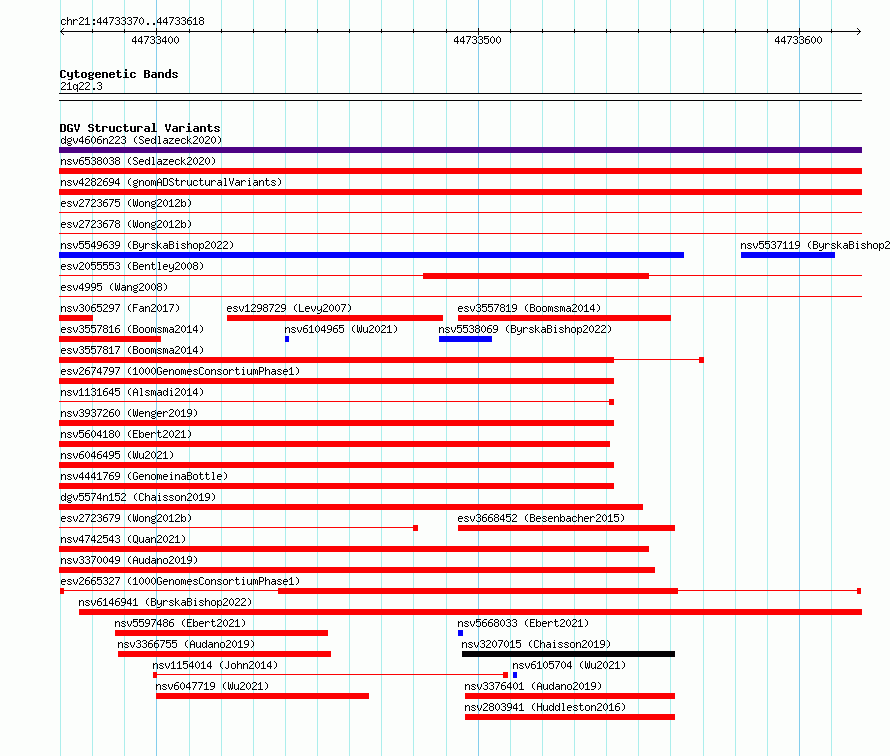The width and height of the screenshot is (890, 756).
Task: Click the purple dgv4606n223 variant bar
Action: pos(460,150)
